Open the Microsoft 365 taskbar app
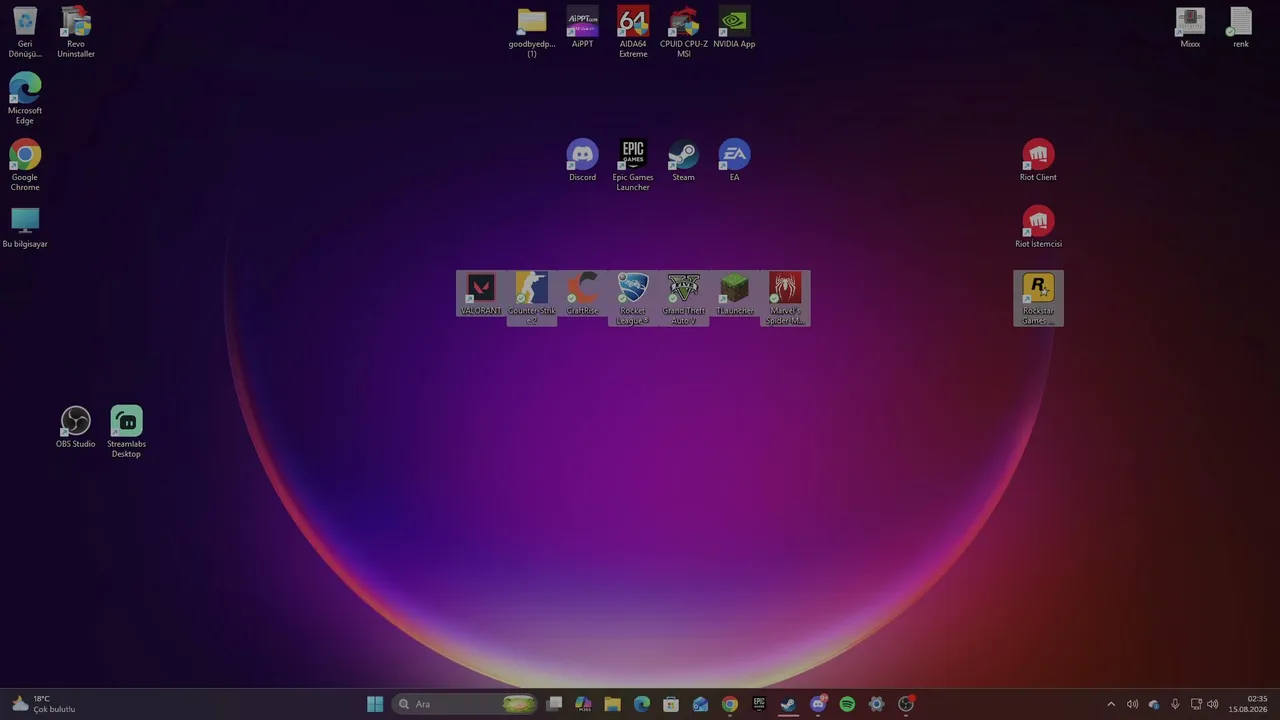Image resolution: width=1280 pixels, height=720 pixels. pyautogui.click(x=584, y=704)
